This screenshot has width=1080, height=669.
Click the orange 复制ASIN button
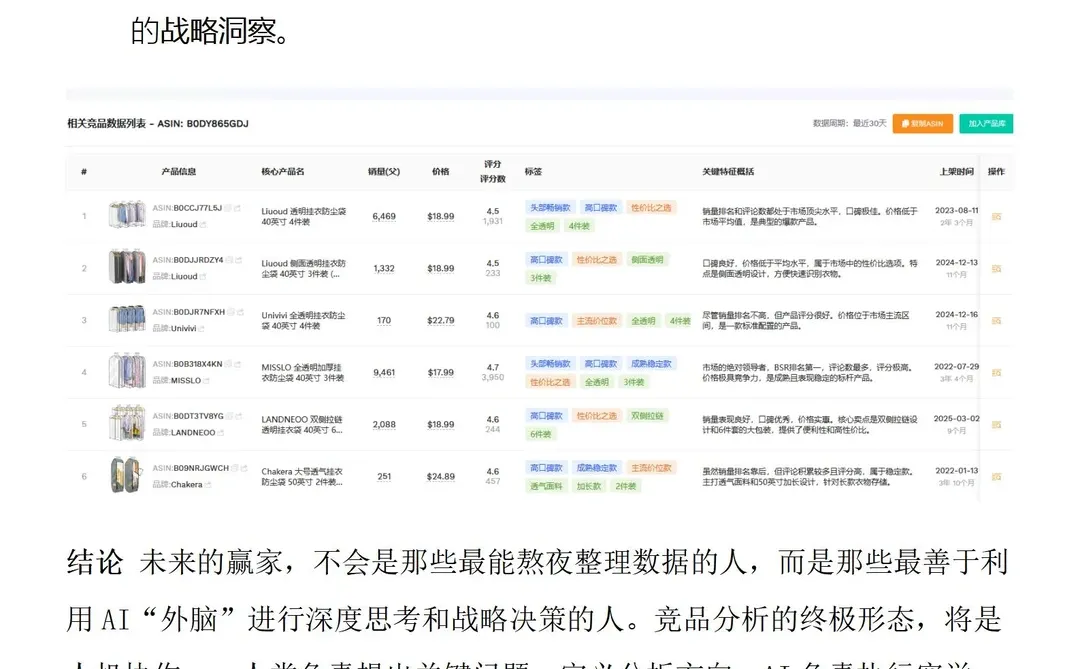pyautogui.click(x=925, y=121)
